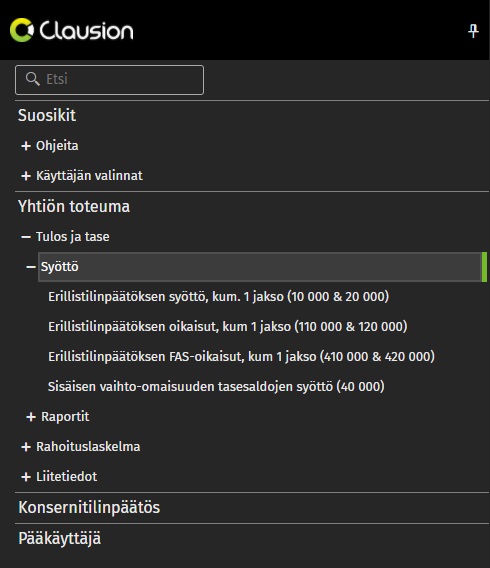Click into the Etsi search field
Image resolution: width=490 pixels, height=568 pixels.
coord(109,80)
